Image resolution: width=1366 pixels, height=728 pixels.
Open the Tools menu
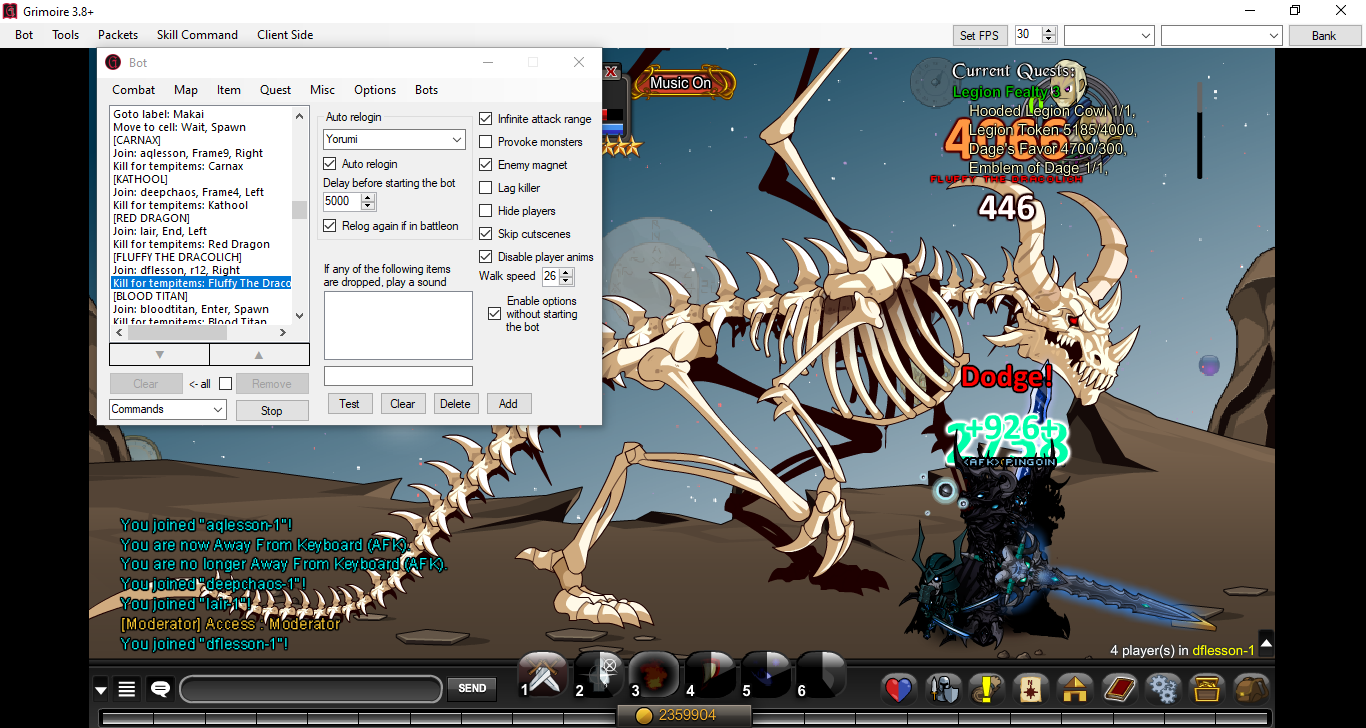tap(66, 35)
